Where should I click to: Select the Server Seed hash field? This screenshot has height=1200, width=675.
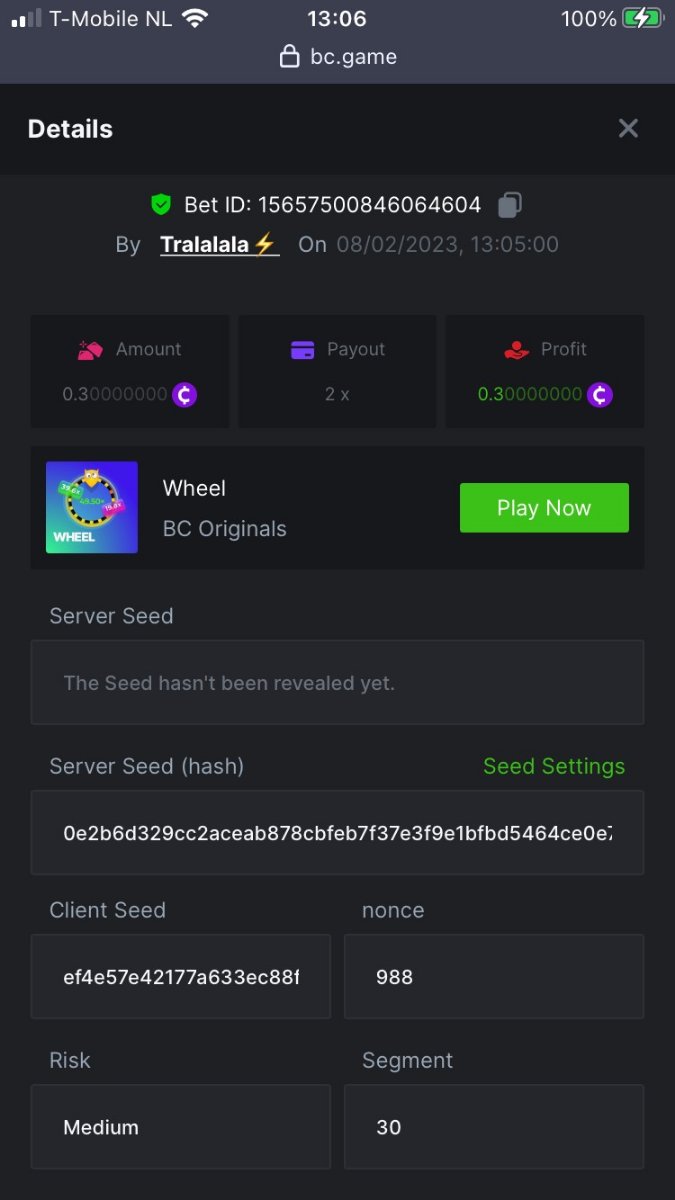[x=337, y=832]
